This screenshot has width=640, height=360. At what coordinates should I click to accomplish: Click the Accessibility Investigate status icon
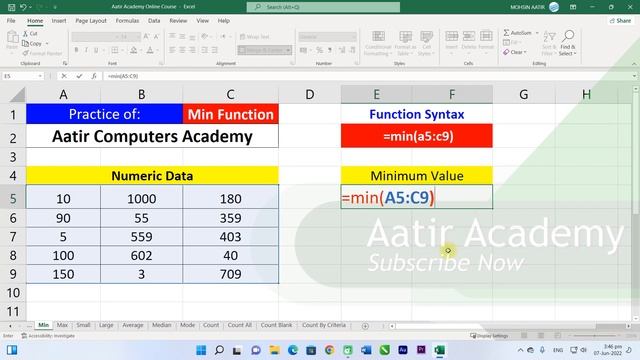click(x=24, y=336)
